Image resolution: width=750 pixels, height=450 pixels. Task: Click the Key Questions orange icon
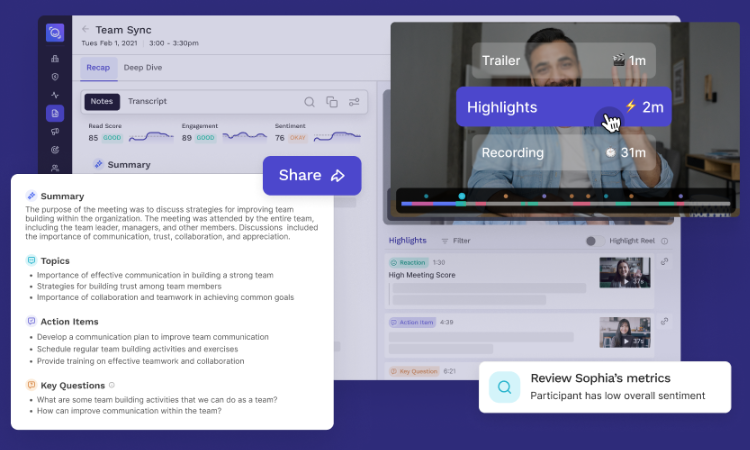pyautogui.click(x=31, y=384)
